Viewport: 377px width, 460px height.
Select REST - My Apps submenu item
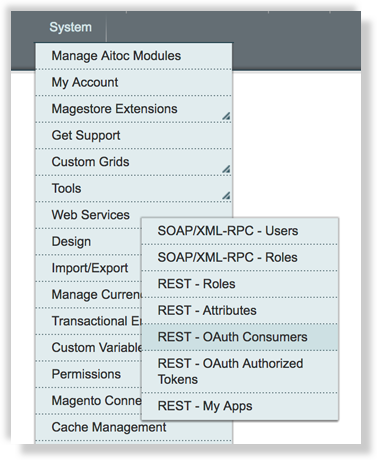[240, 406]
